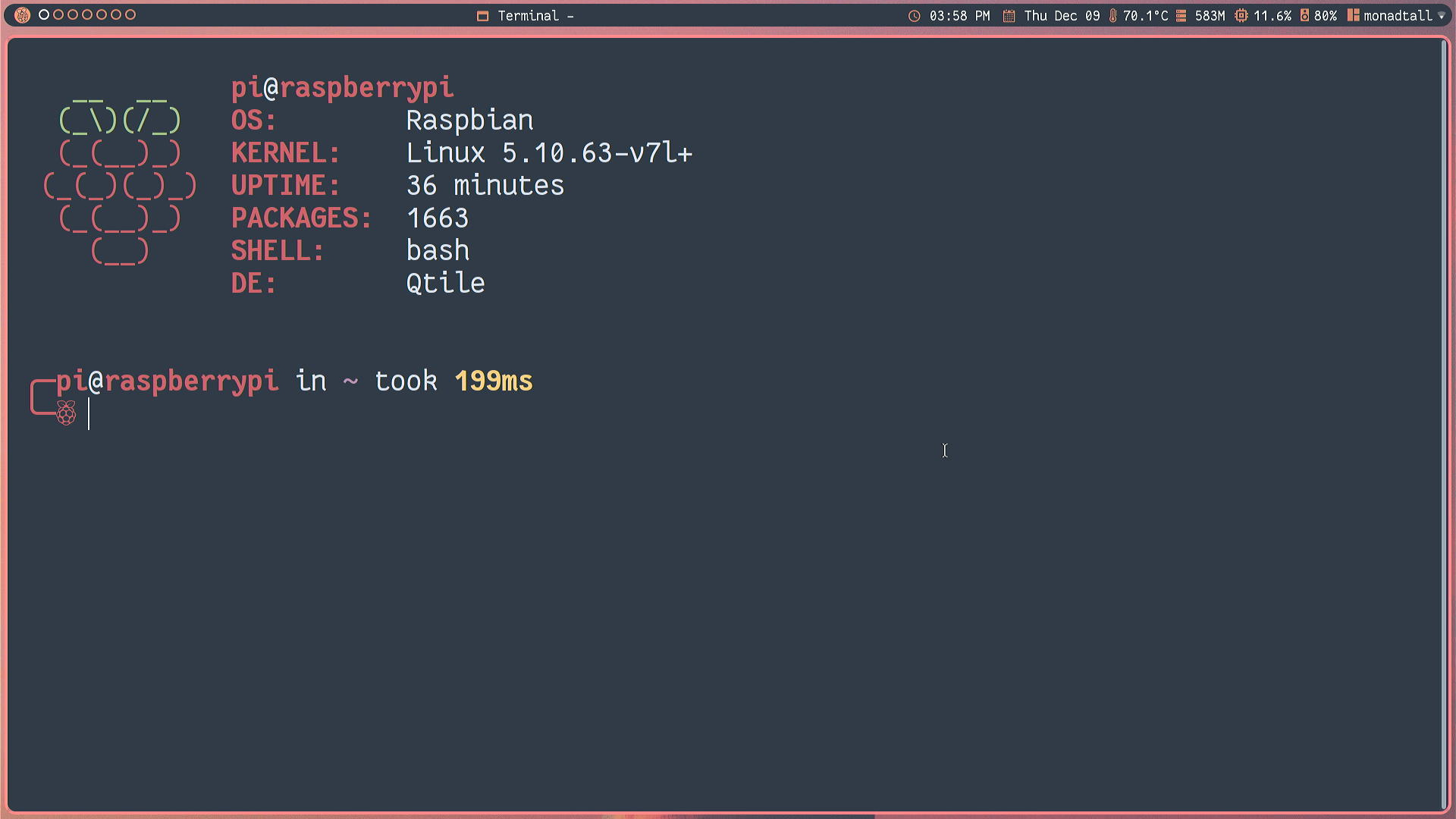1456x819 pixels.
Task: Click the speaker volume icon beside 80%
Action: (x=1304, y=15)
